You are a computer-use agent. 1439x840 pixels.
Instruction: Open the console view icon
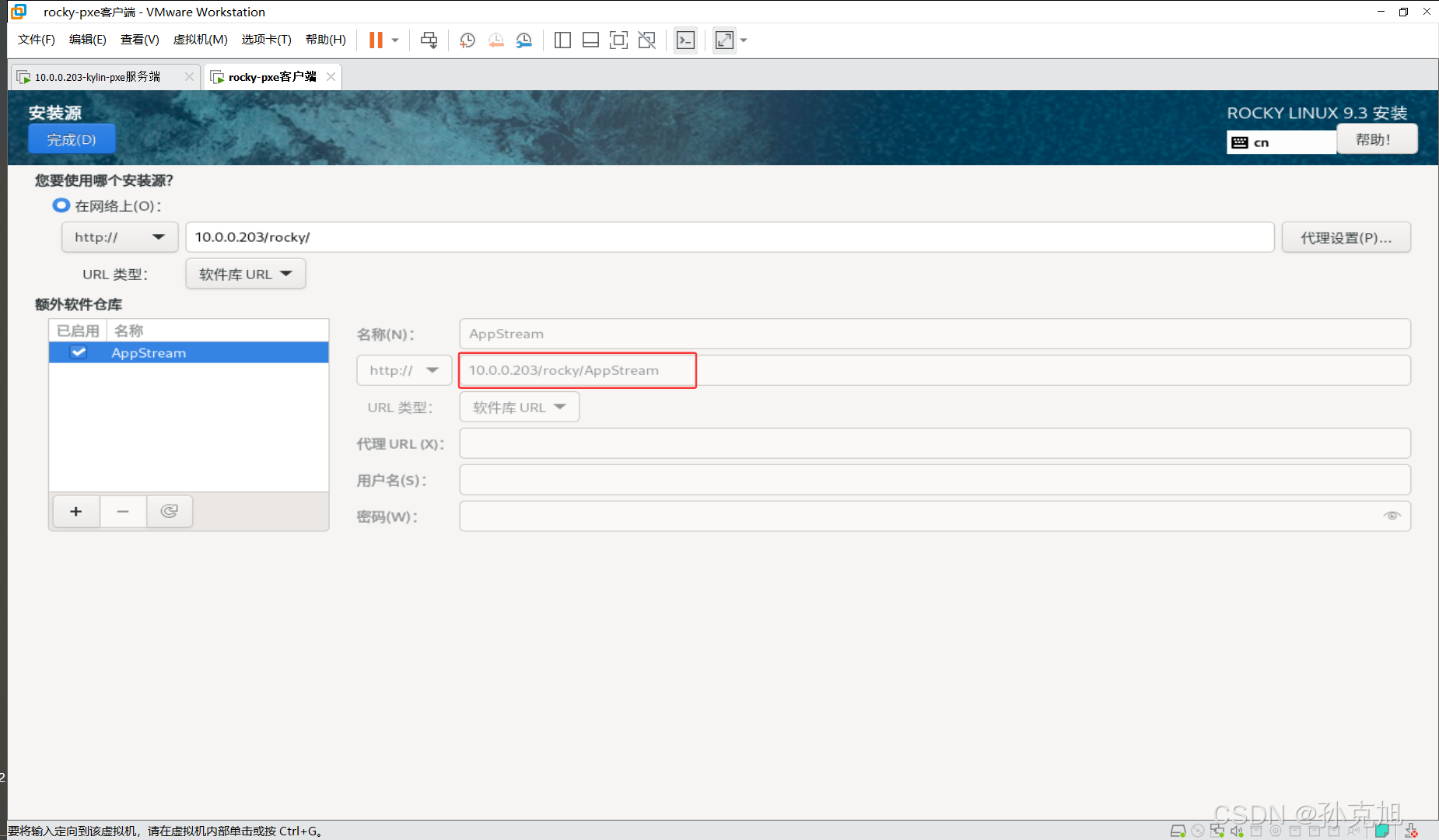point(685,40)
